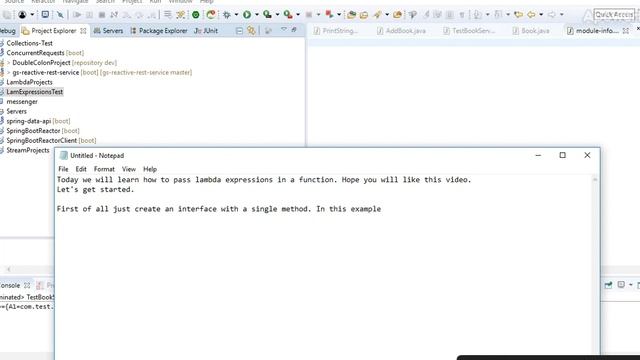Viewport: 640px width, 360px height.
Task: Open the Forward history dropdown arrow
Action: pos(562,15)
